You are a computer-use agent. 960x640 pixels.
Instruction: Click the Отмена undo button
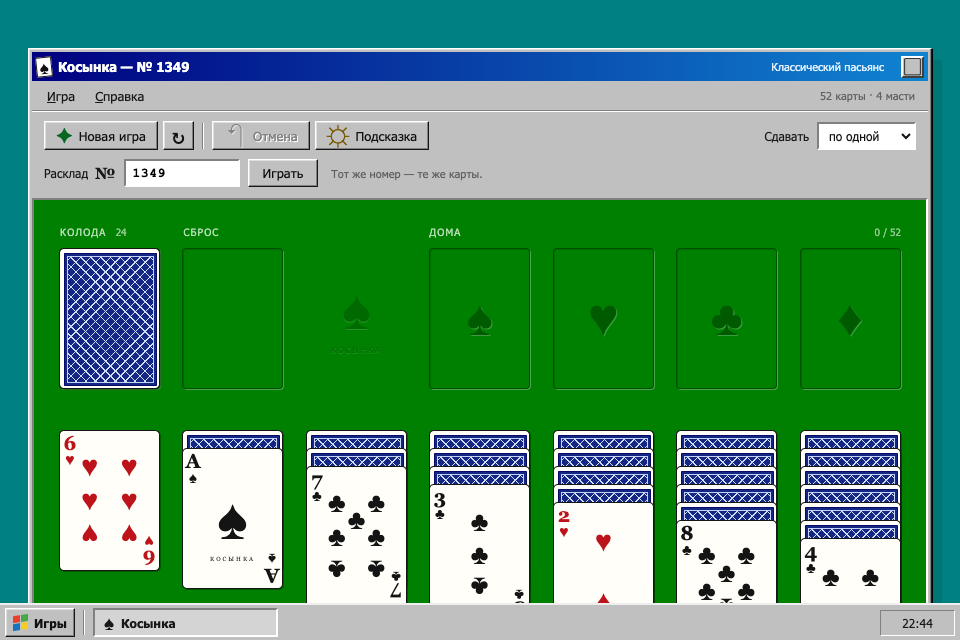pyautogui.click(x=261, y=137)
